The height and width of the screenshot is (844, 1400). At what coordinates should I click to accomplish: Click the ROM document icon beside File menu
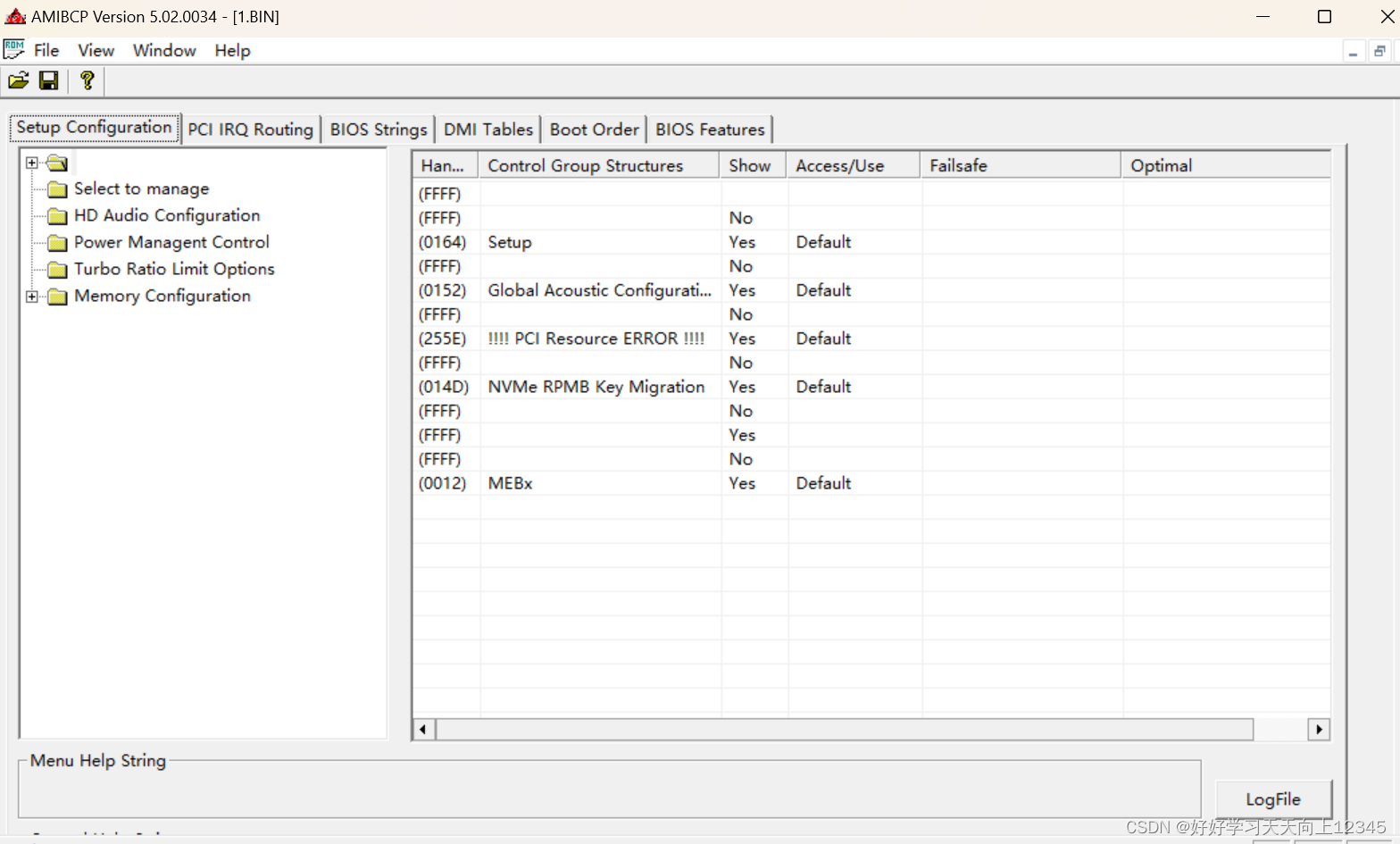(14, 50)
